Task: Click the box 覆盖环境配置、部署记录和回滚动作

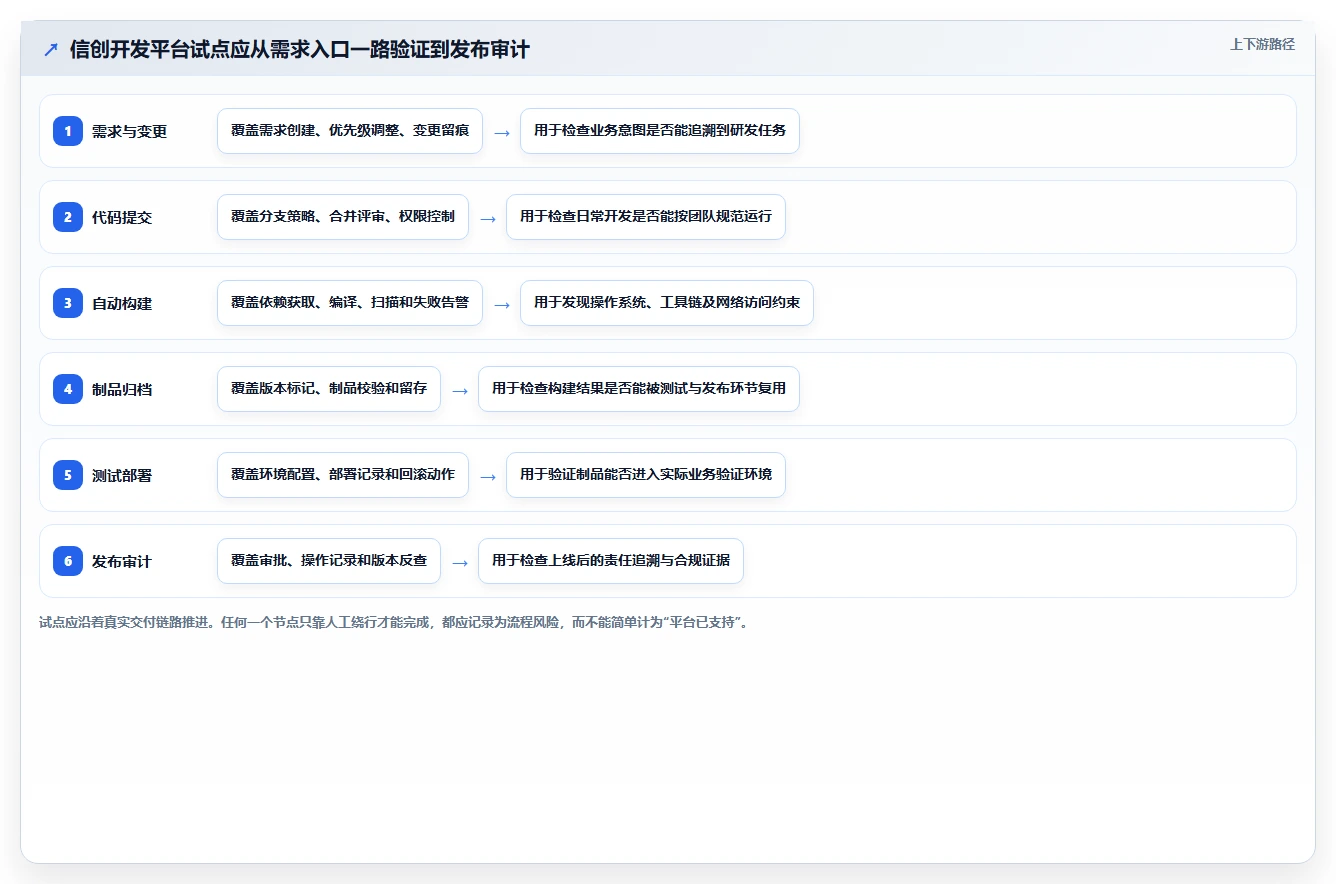Action: (x=343, y=475)
